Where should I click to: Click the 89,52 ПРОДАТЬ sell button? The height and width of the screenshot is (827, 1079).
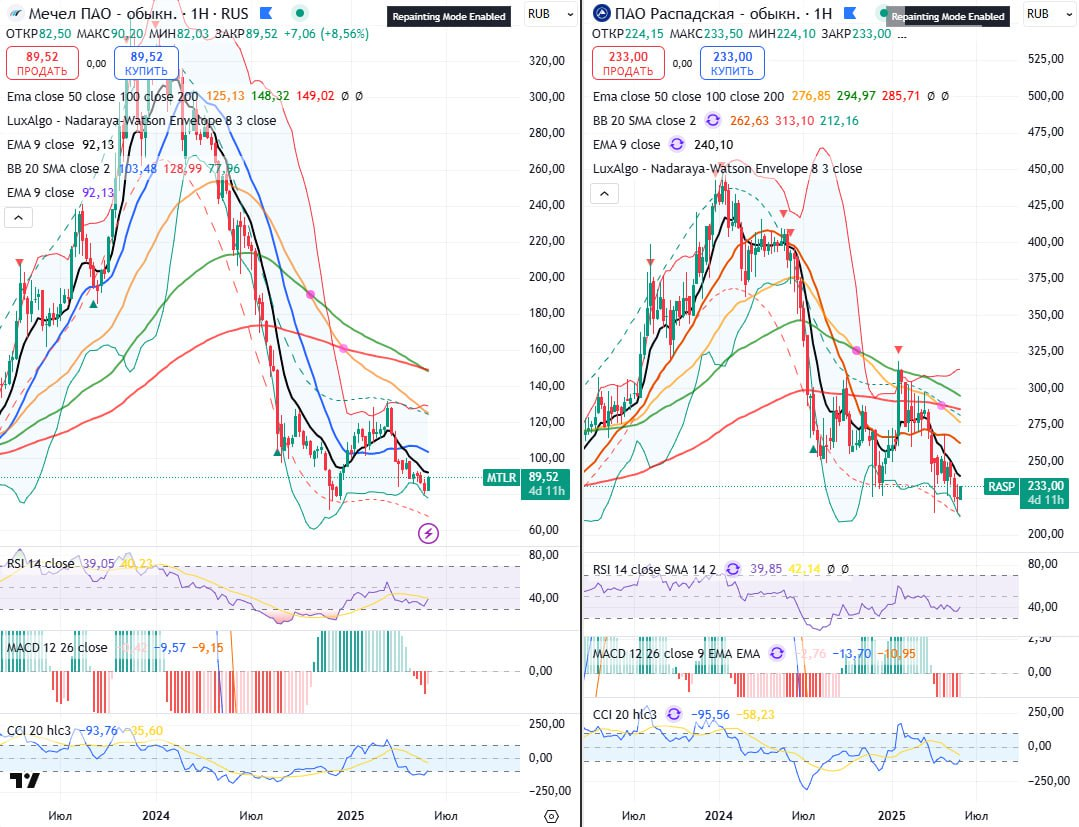42,63
